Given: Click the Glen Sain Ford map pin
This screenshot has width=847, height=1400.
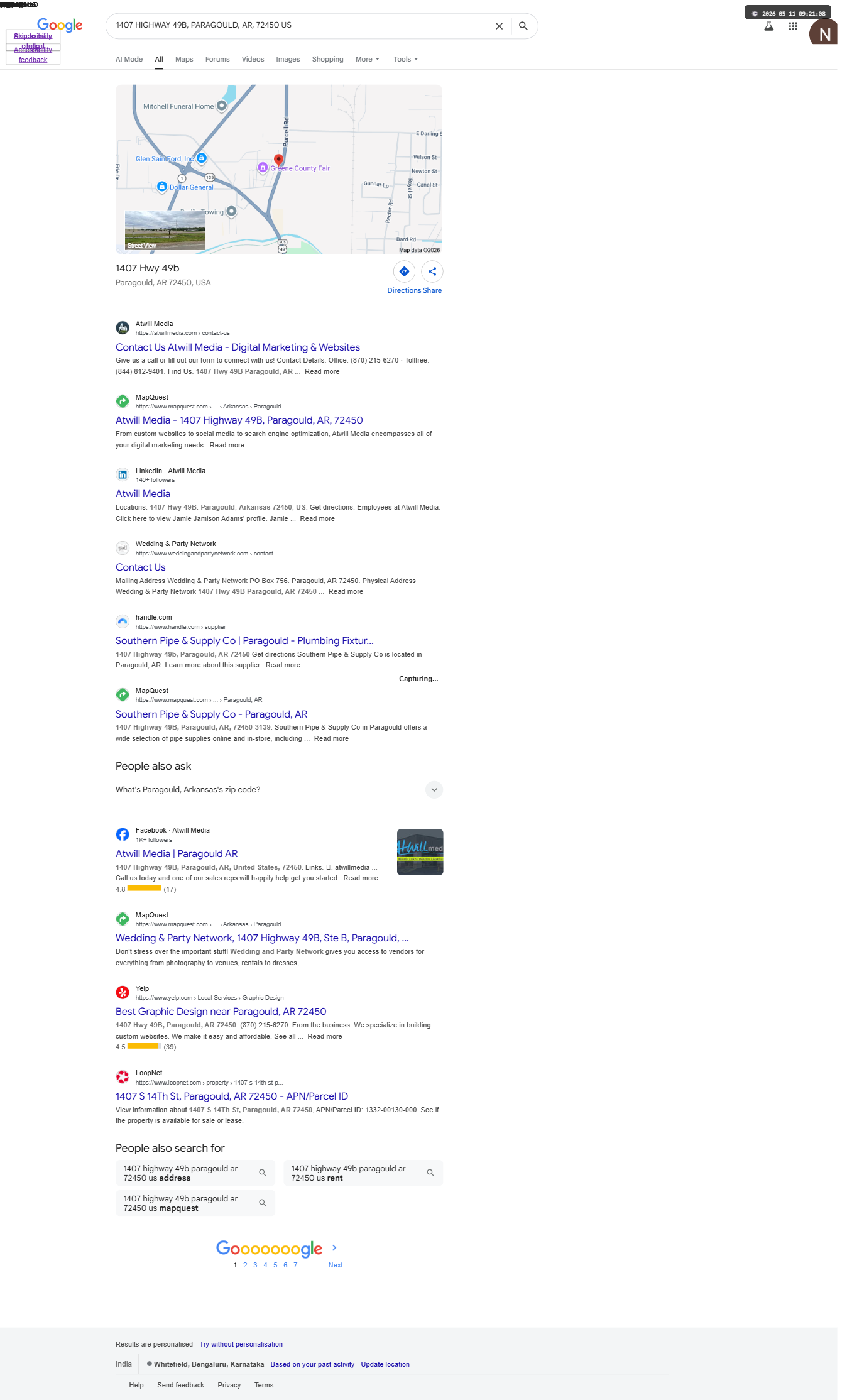Looking at the screenshot, I should (x=202, y=158).
